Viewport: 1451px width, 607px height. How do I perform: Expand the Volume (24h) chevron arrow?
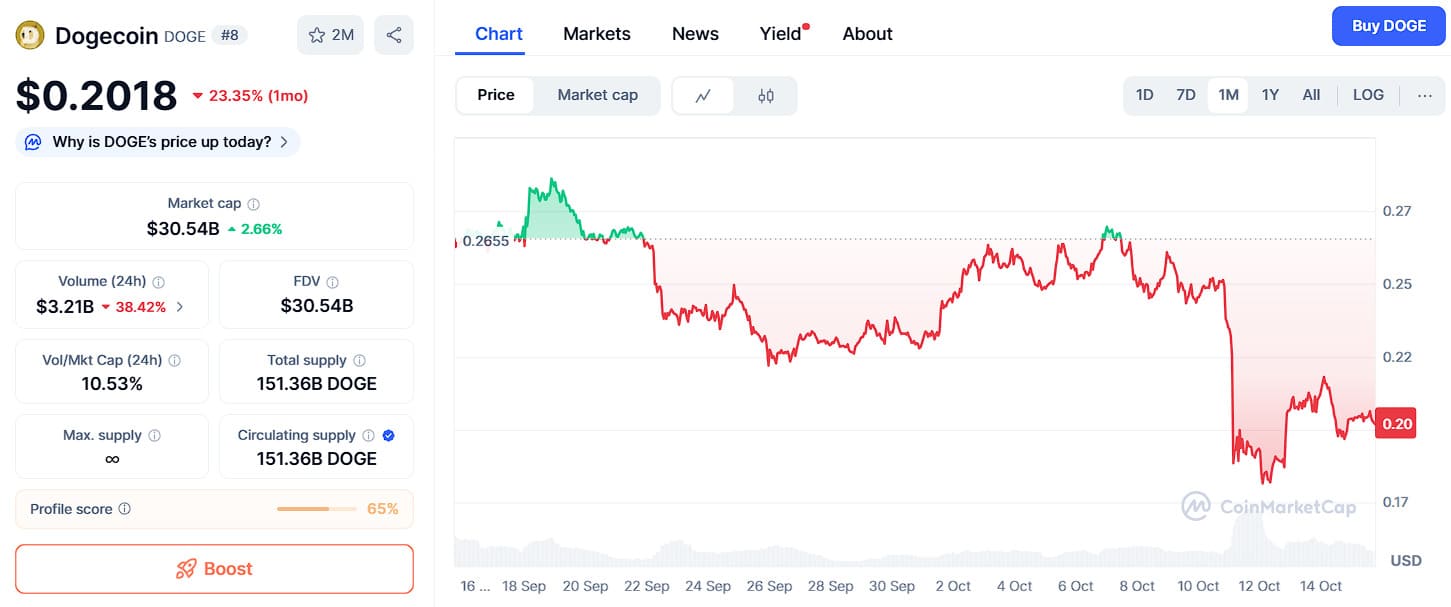tap(180, 307)
